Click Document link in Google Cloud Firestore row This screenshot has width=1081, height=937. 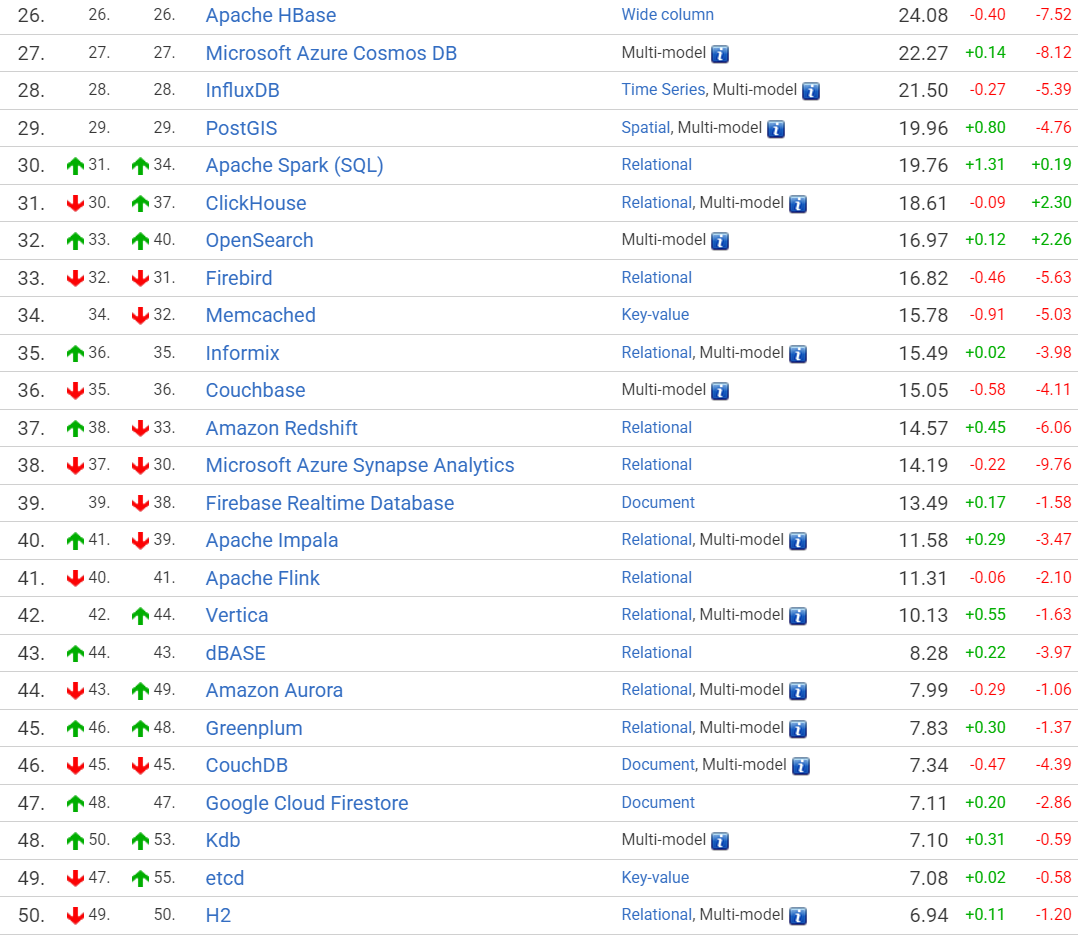tap(658, 803)
